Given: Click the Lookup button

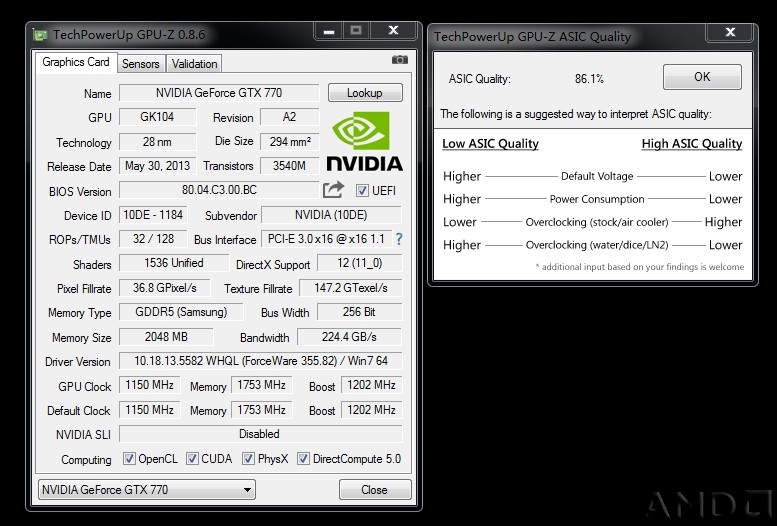Looking at the screenshot, I should pos(365,93).
